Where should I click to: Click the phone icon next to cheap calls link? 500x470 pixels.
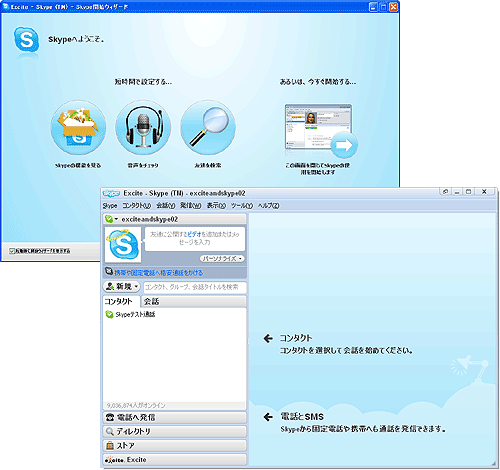(109, 272)
